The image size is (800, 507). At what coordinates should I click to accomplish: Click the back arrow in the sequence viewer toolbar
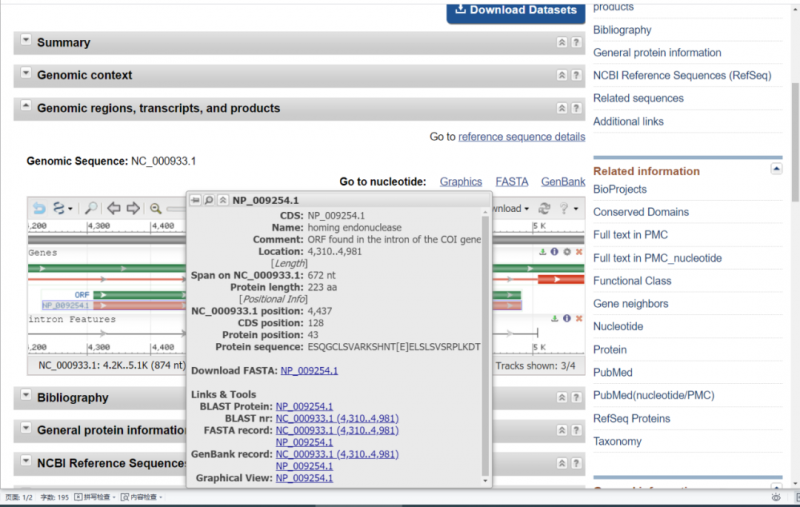(x=39, y=208)
